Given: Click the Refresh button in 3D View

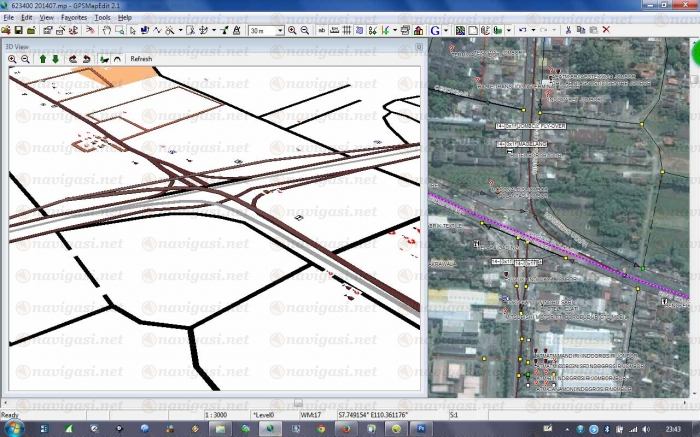Looking at the screenshot, I should [x=141, y=59].
